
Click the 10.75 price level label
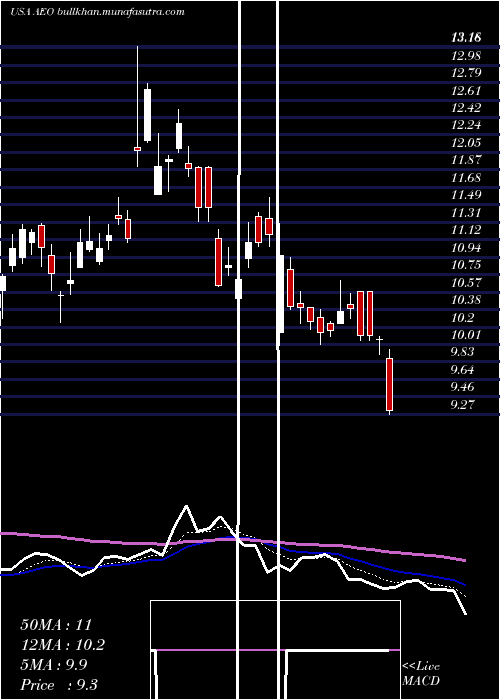pos(466,265)
